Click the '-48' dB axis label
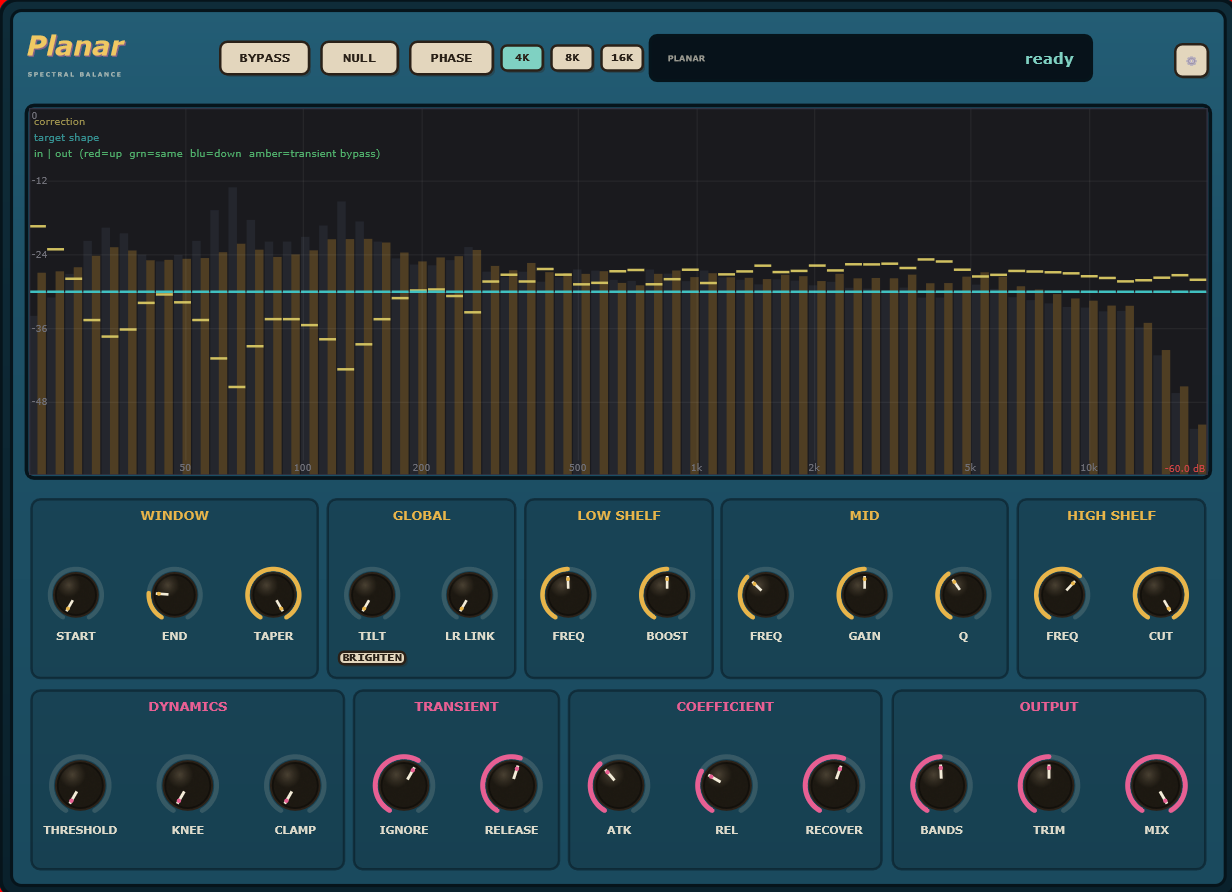The image size is (1232, 892). coord(39,402)
